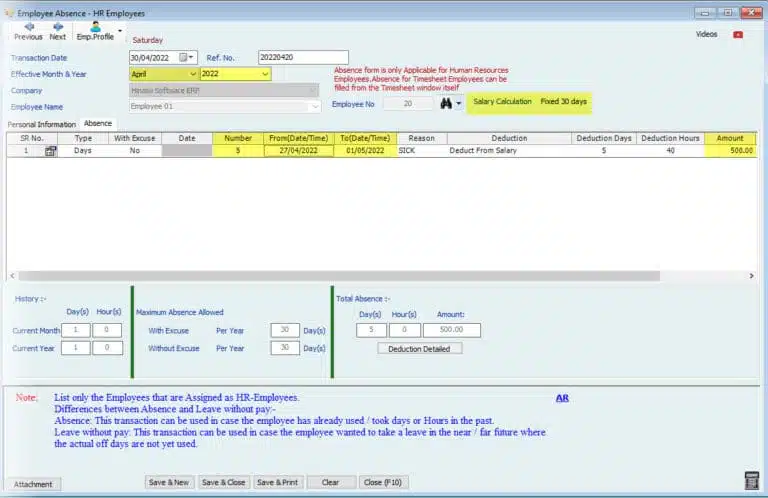Viewport: 768px width, 498px height.
Task: Open calendar picker for Transaction Date
Action: tap(183, 57)
